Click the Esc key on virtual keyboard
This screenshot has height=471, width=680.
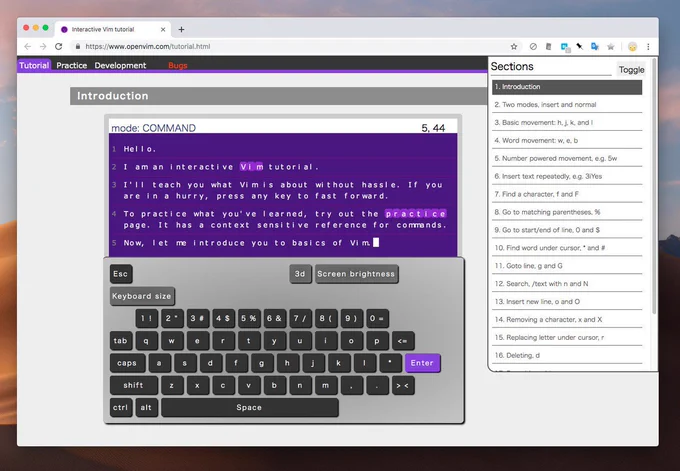click(x=121, y=274)
